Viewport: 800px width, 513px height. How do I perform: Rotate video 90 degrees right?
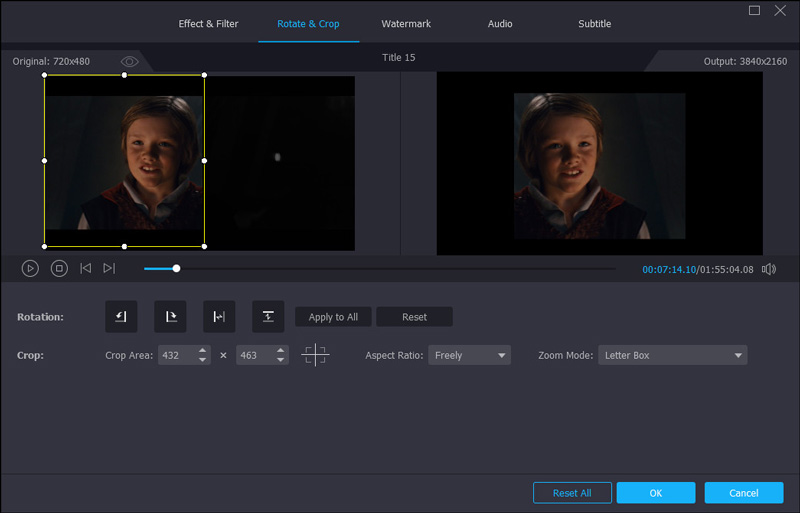click(170, 317)
